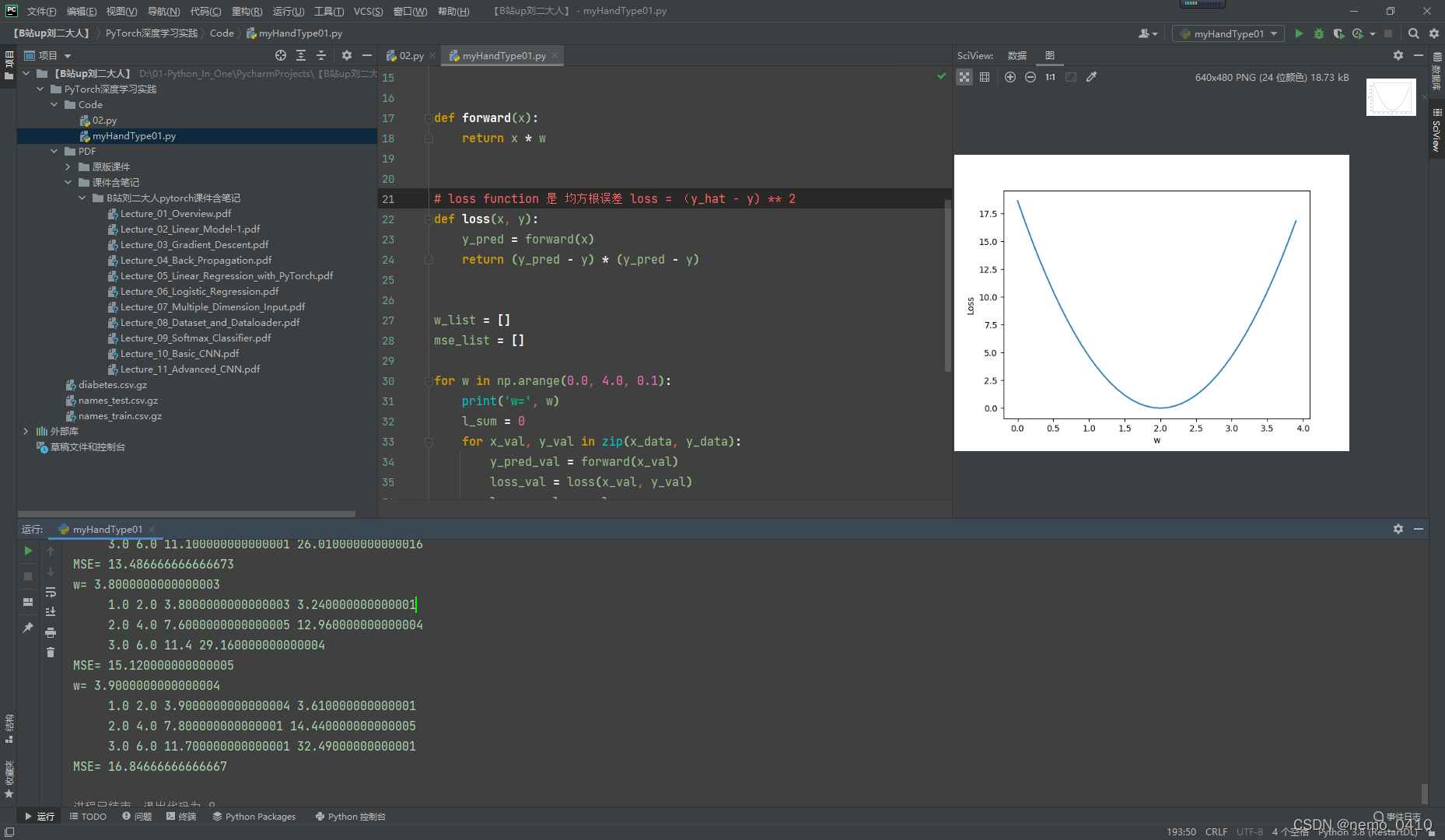Screen dimensions: 1445x840
Task: Open the 代码(C) menu
Action: (x=206, y=11)
